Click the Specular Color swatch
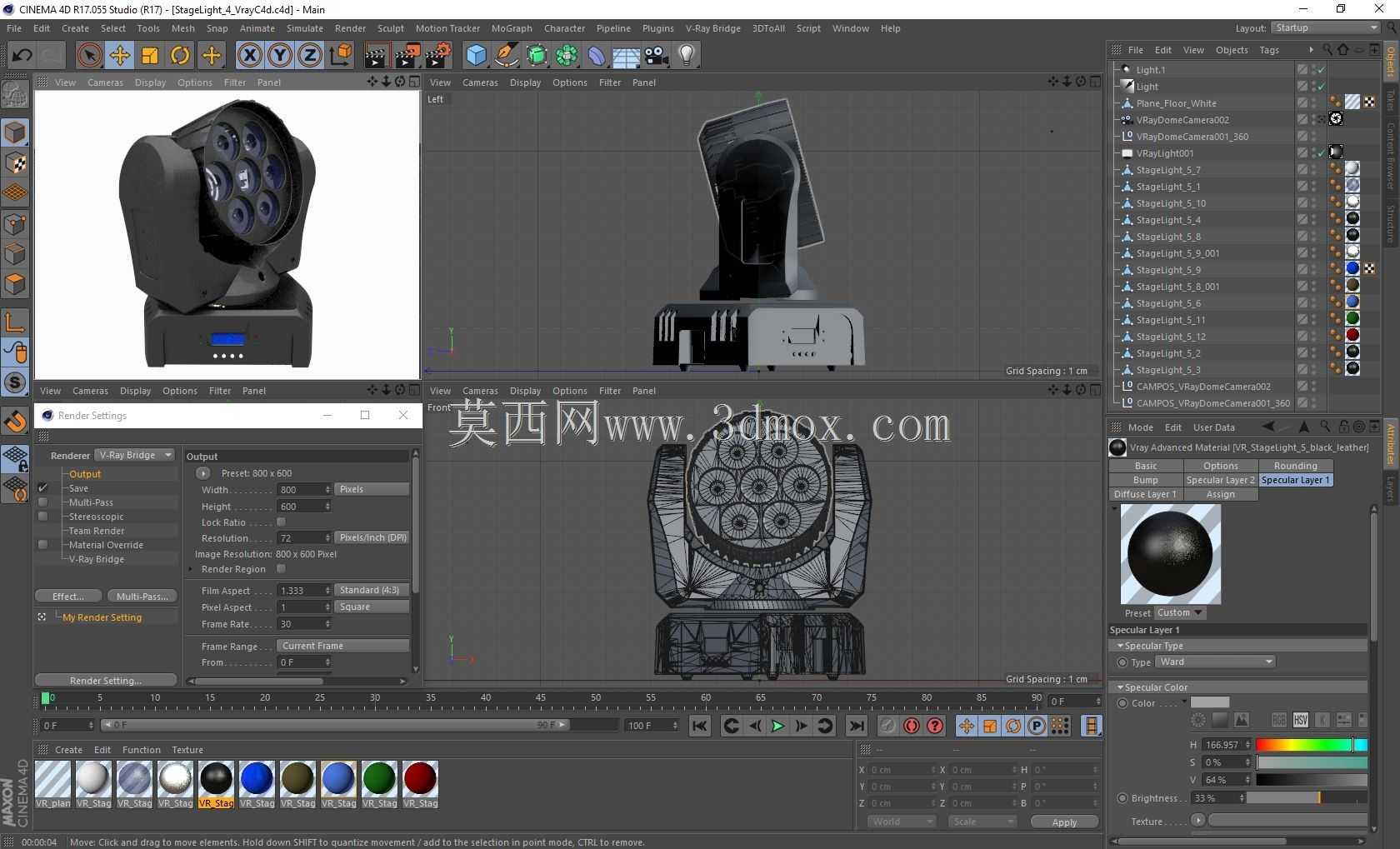The height and width of the screenshot is (849, 1400). click(x=1210, y=703)
